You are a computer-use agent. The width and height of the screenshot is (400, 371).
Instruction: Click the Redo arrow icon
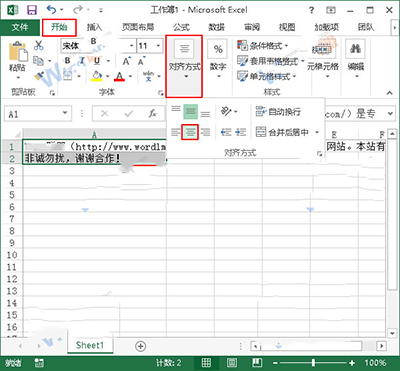point(78,10)
